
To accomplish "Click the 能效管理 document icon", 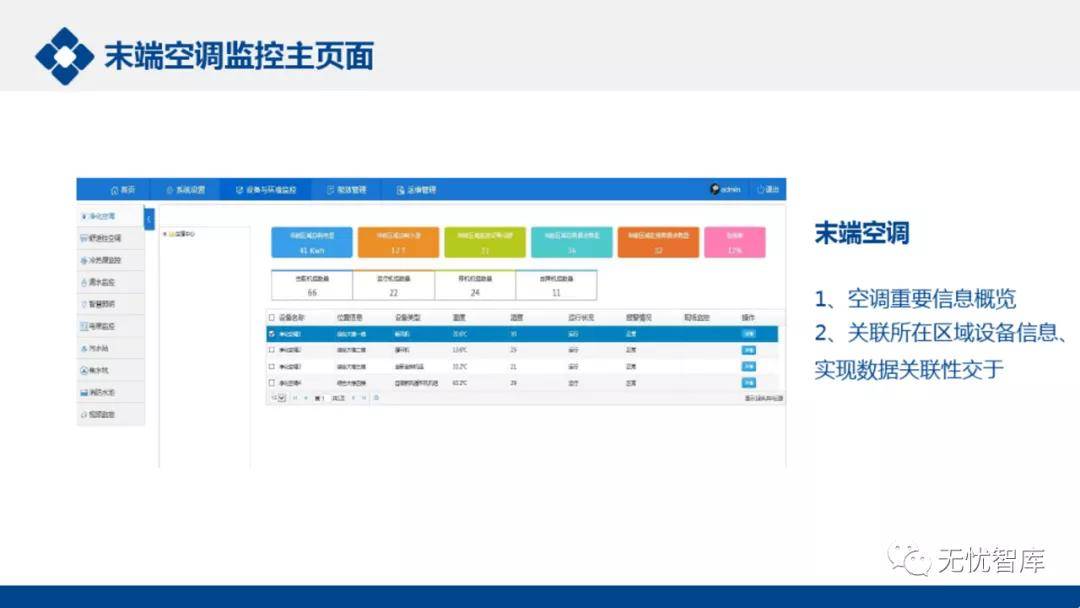I will [x=331, y=189].
